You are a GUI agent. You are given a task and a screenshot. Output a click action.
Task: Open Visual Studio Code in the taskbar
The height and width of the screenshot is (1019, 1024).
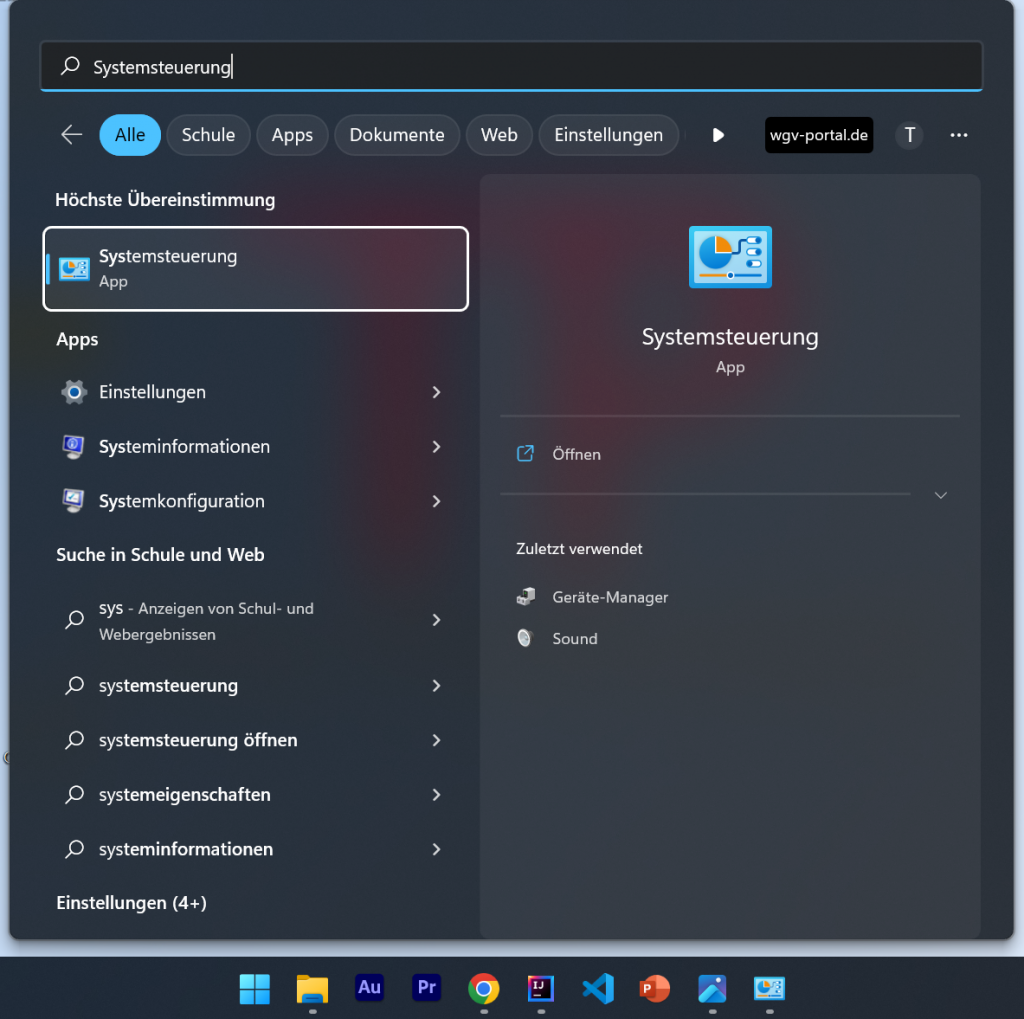pos(598,988)
